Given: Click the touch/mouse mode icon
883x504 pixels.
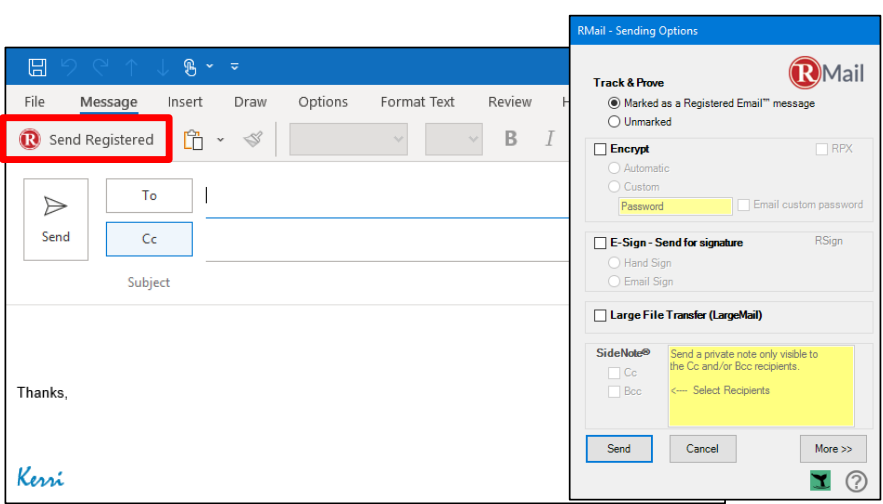Looking at the screenshot, I should pyautogui.click(x=190, y=67).
